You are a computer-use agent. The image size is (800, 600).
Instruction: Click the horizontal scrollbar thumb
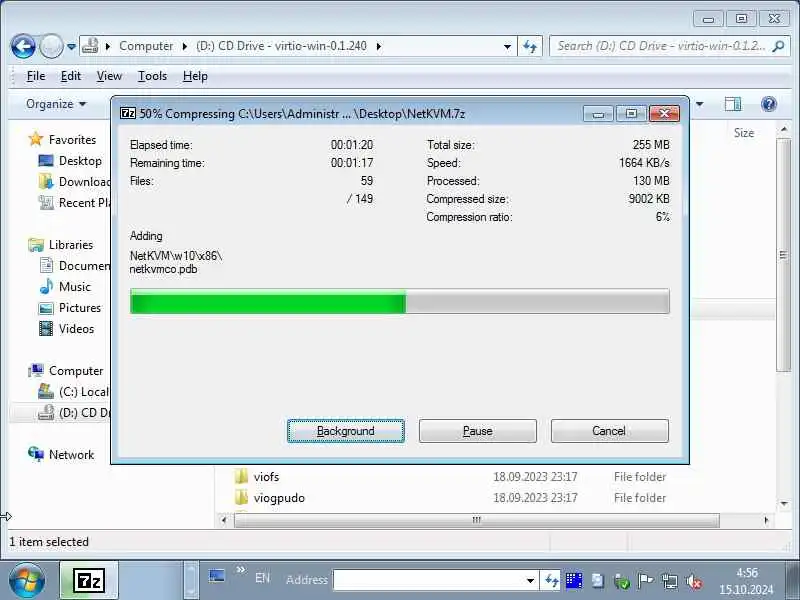[x=477, y=520]
